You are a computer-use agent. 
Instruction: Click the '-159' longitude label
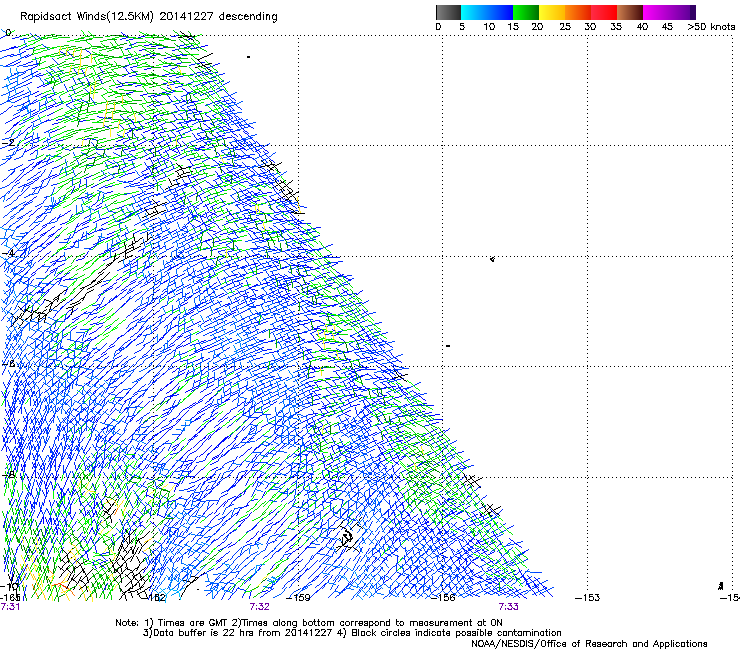pyautogui.click(x=299, y=598)
